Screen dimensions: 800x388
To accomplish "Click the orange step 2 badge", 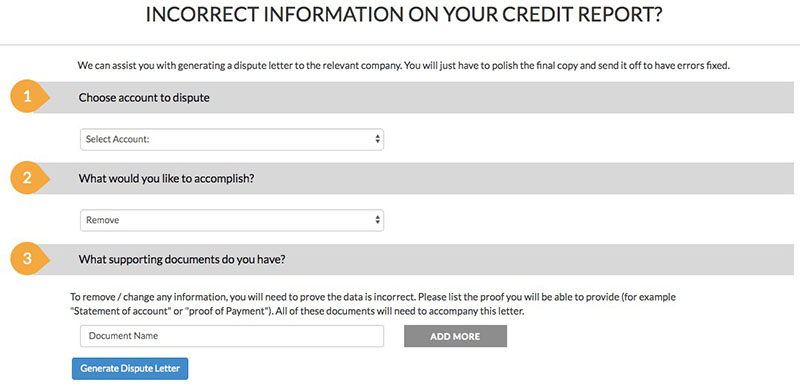I will pos(29,178).
